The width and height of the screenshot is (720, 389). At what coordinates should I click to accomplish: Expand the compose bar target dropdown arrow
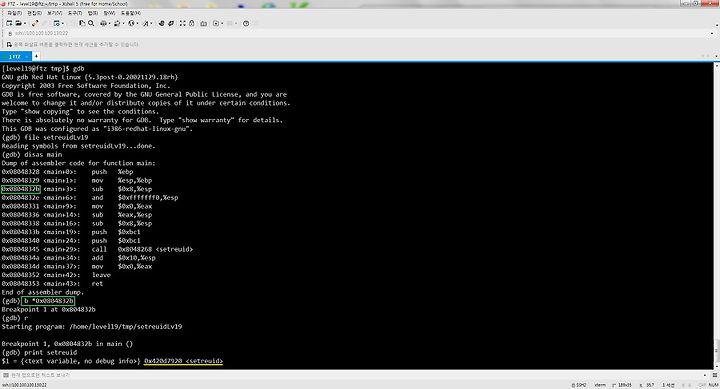[x=705, y=375]
